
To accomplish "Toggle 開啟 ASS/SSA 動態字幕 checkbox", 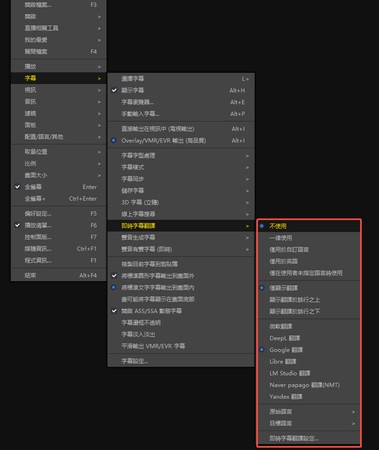I will [181, 311].
